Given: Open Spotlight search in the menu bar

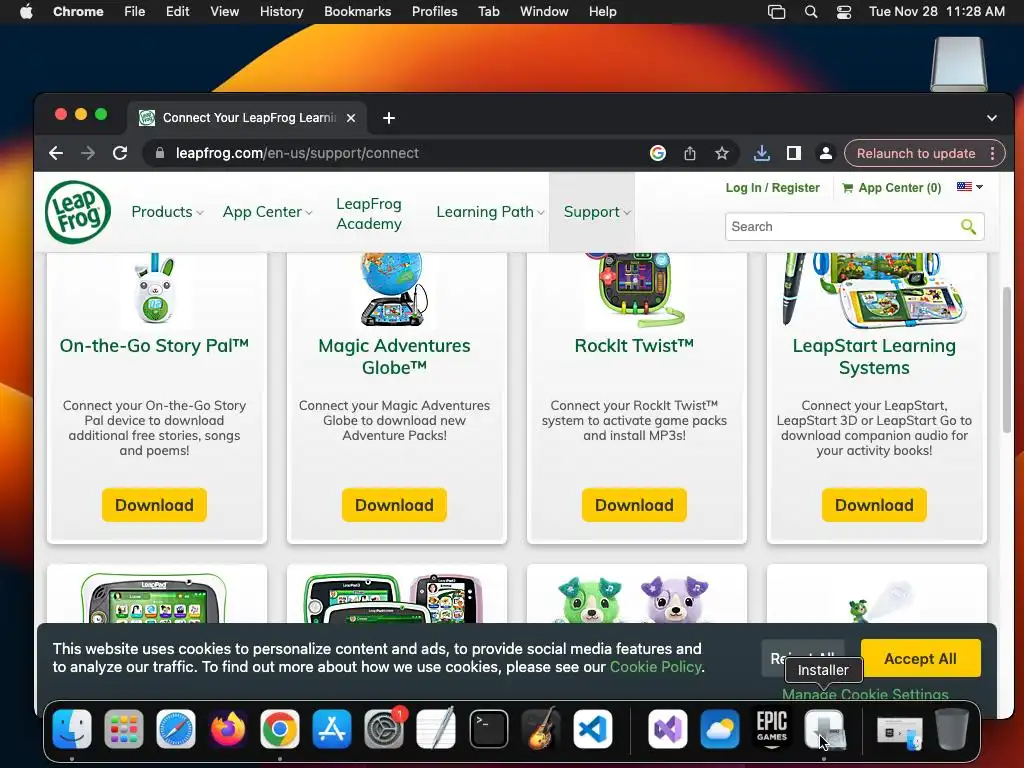Looking at the screenshot, I should pos(810,12).
